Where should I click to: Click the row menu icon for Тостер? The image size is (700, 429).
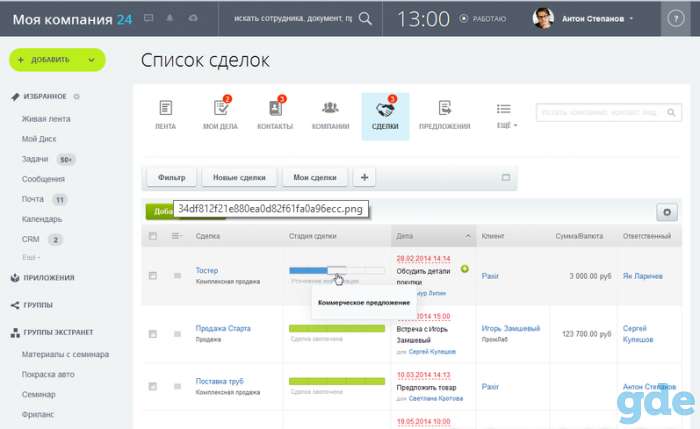coord(177,276)
